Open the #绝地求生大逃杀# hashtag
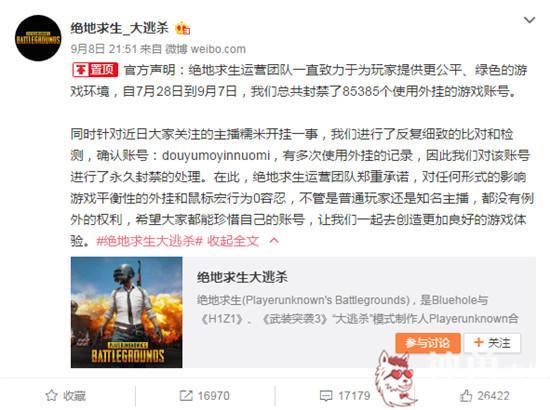The width and height of the screenshot is (550, 410). (x=149, y=241)
